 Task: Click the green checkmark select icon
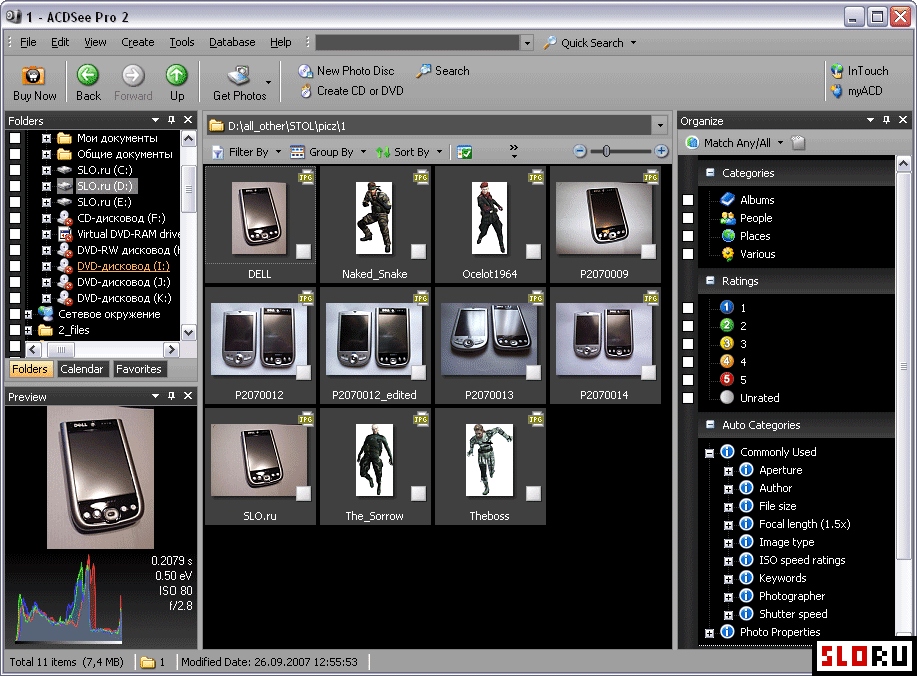click(465, 153)
